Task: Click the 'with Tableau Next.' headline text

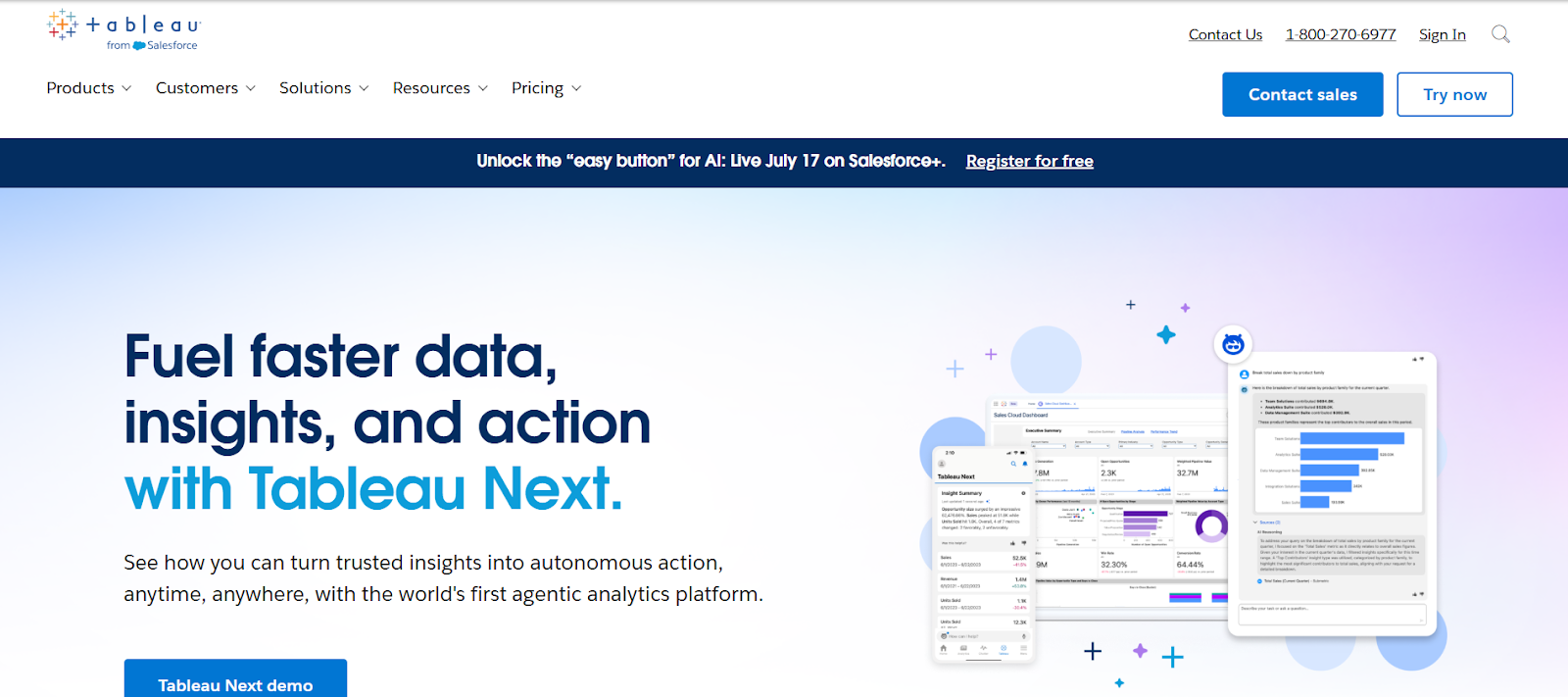Action: click(x=373, y=488)
